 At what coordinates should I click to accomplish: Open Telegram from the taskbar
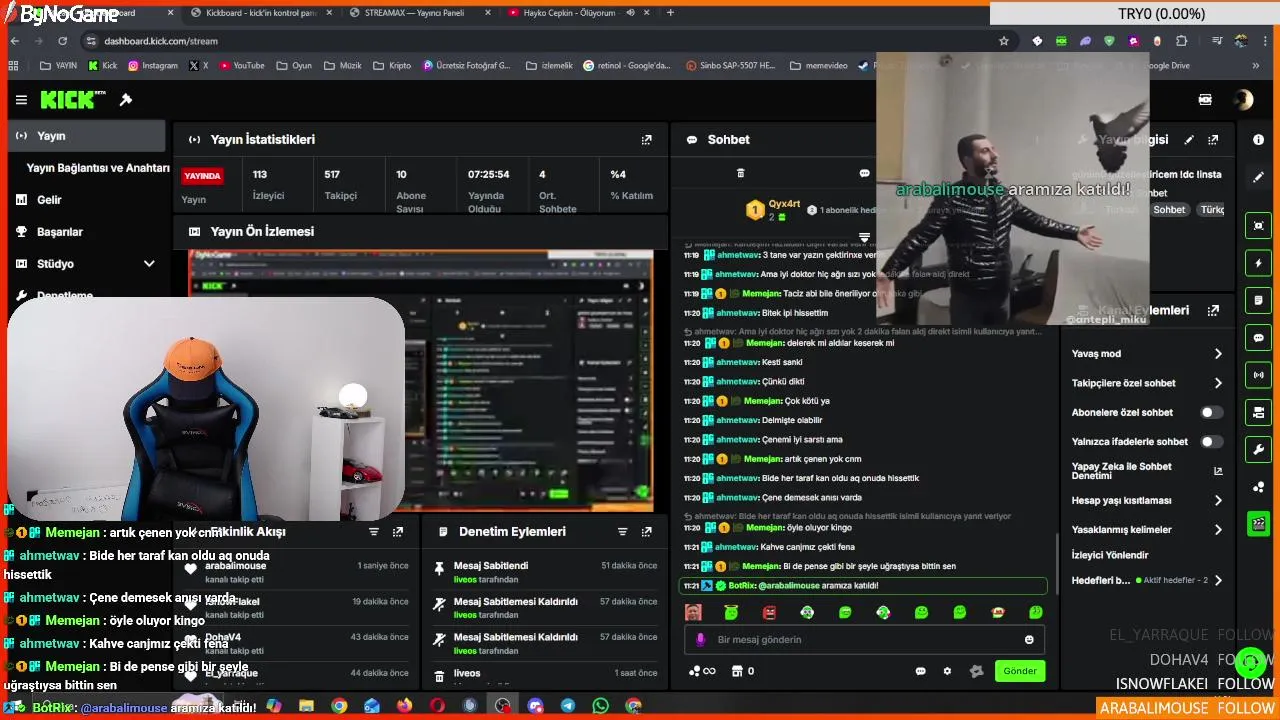pos(568,706)
